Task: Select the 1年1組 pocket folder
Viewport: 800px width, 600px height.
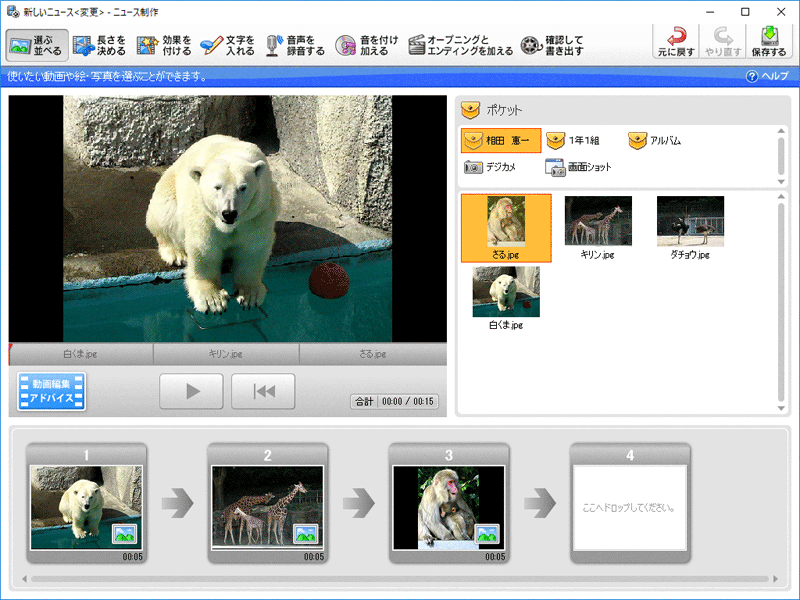Action: pyautogui.click(x=573, y=141)
